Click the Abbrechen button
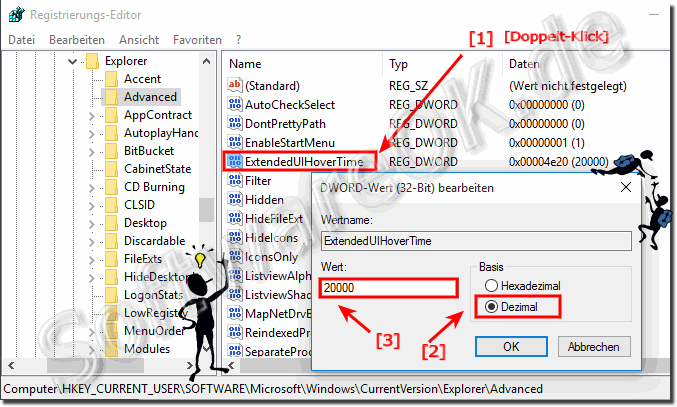 pyautogui.click(x=594, y=347)
